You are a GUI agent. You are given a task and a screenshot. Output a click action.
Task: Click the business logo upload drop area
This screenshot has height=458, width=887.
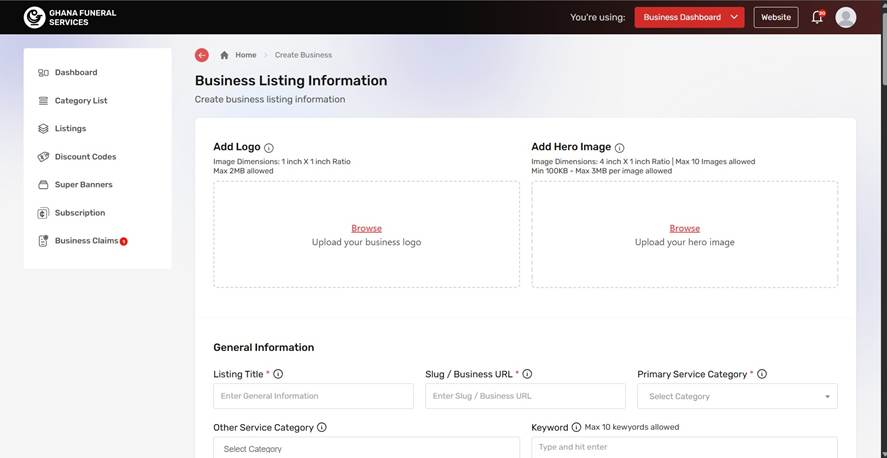[367, 234]
